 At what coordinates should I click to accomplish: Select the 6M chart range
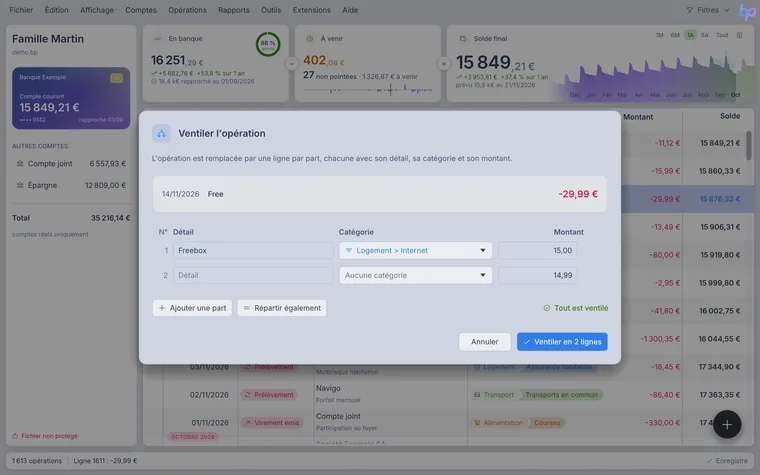point(675,35)
